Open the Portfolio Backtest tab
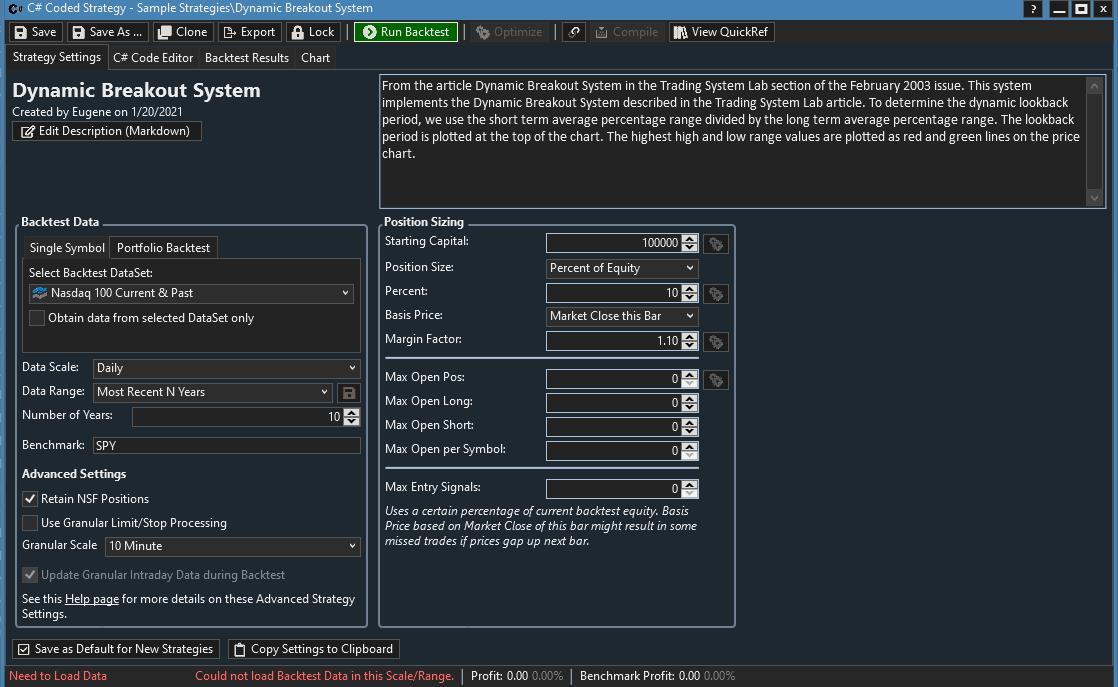Image resolution: width=1118 pixels, height=687 pixels. click(x=163, y=248)
